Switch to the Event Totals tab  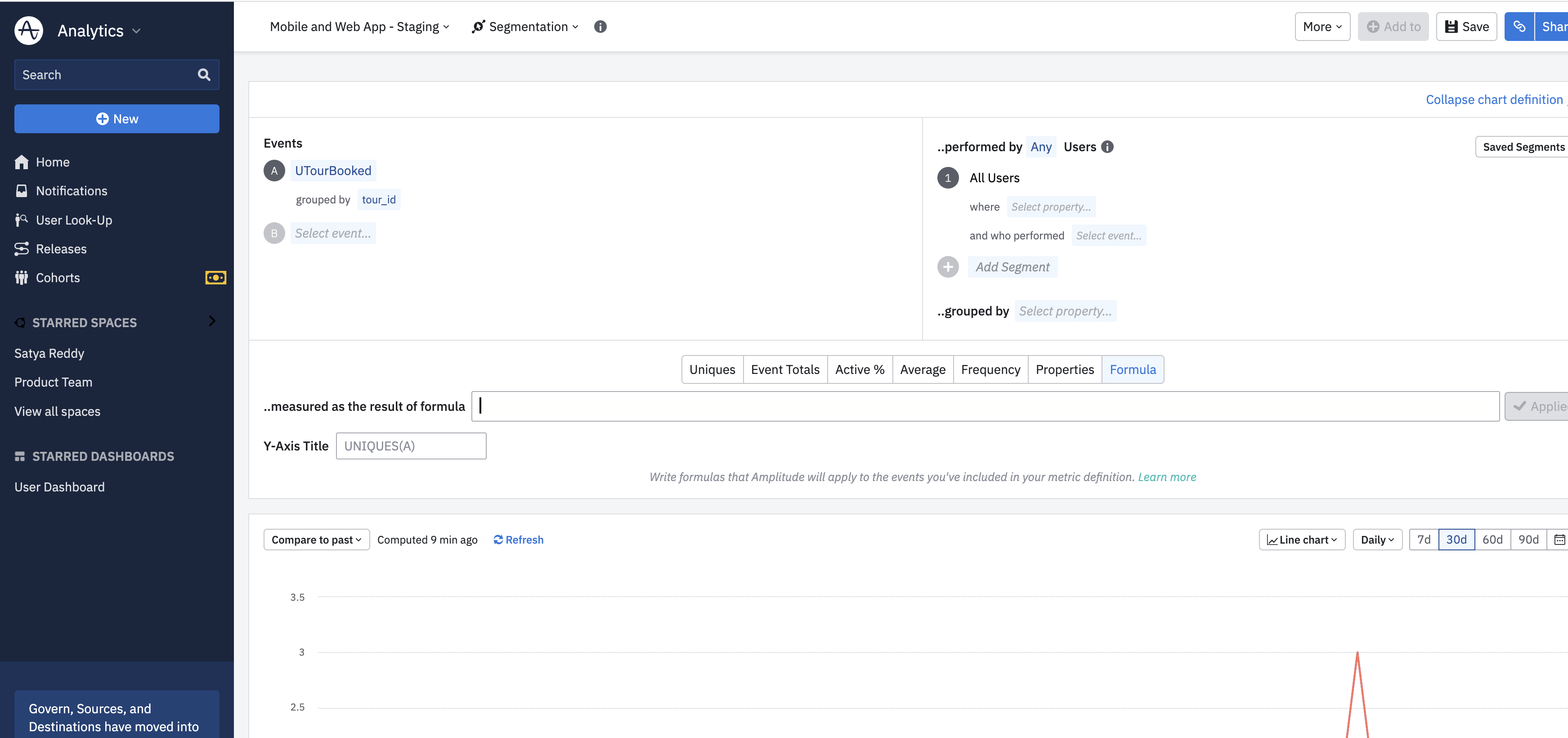784,369
